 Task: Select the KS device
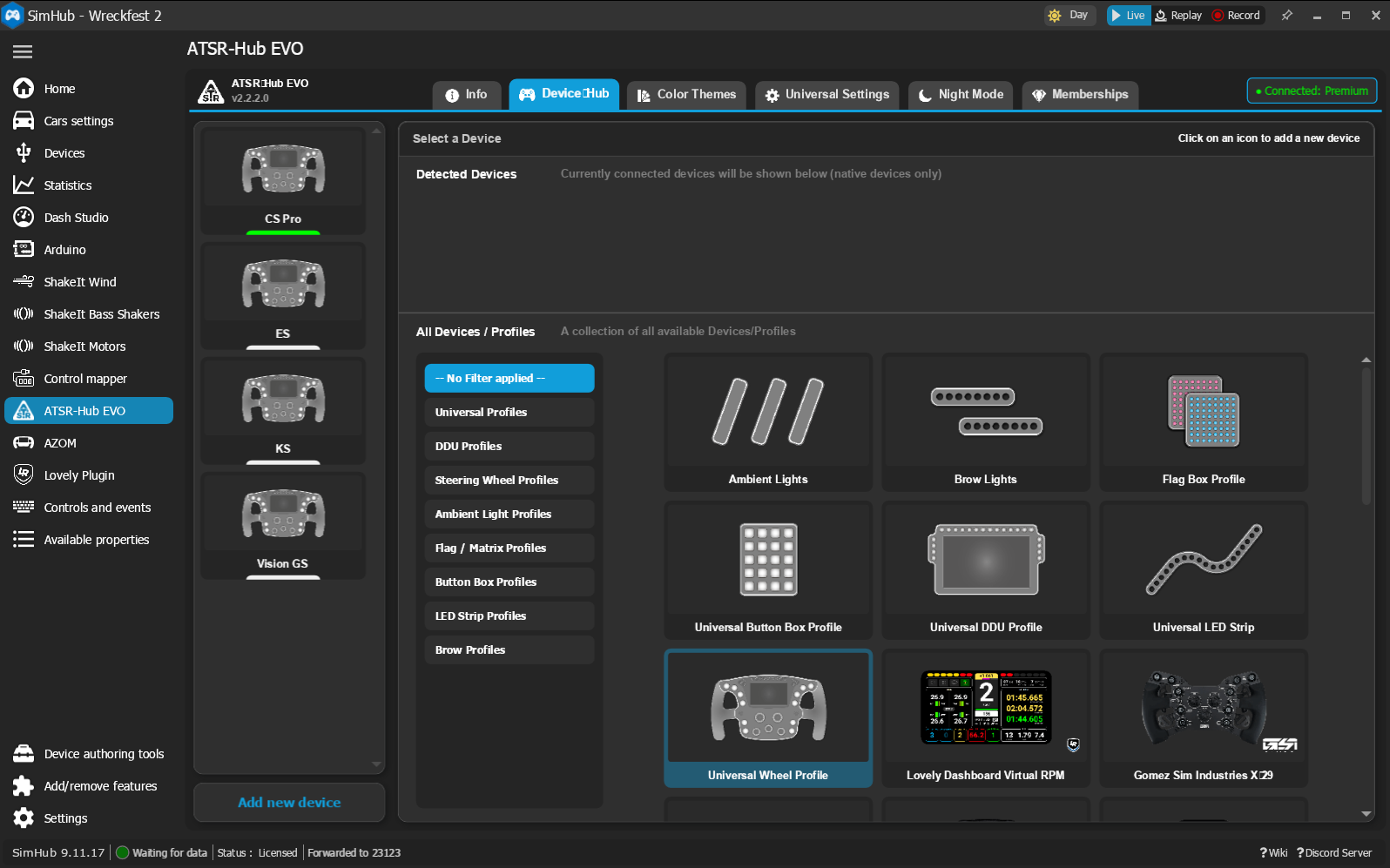(283, 411)
